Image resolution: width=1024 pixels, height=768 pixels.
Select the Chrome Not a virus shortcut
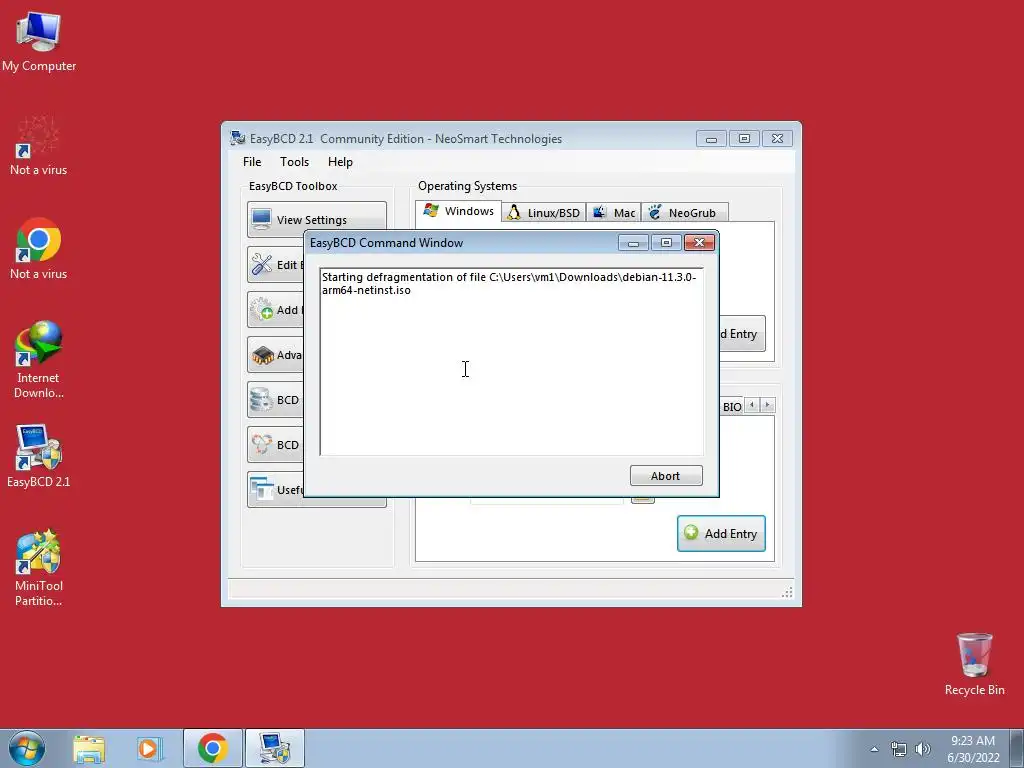coord(39,249)
